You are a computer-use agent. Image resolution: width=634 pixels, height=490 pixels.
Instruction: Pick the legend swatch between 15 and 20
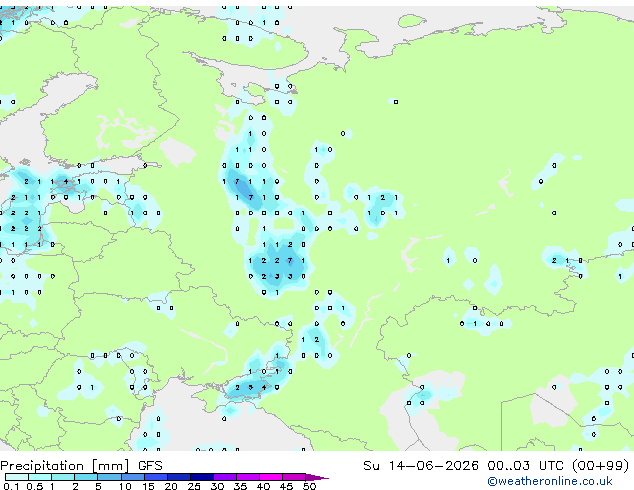pyautogui.click(x=155, y=477)
